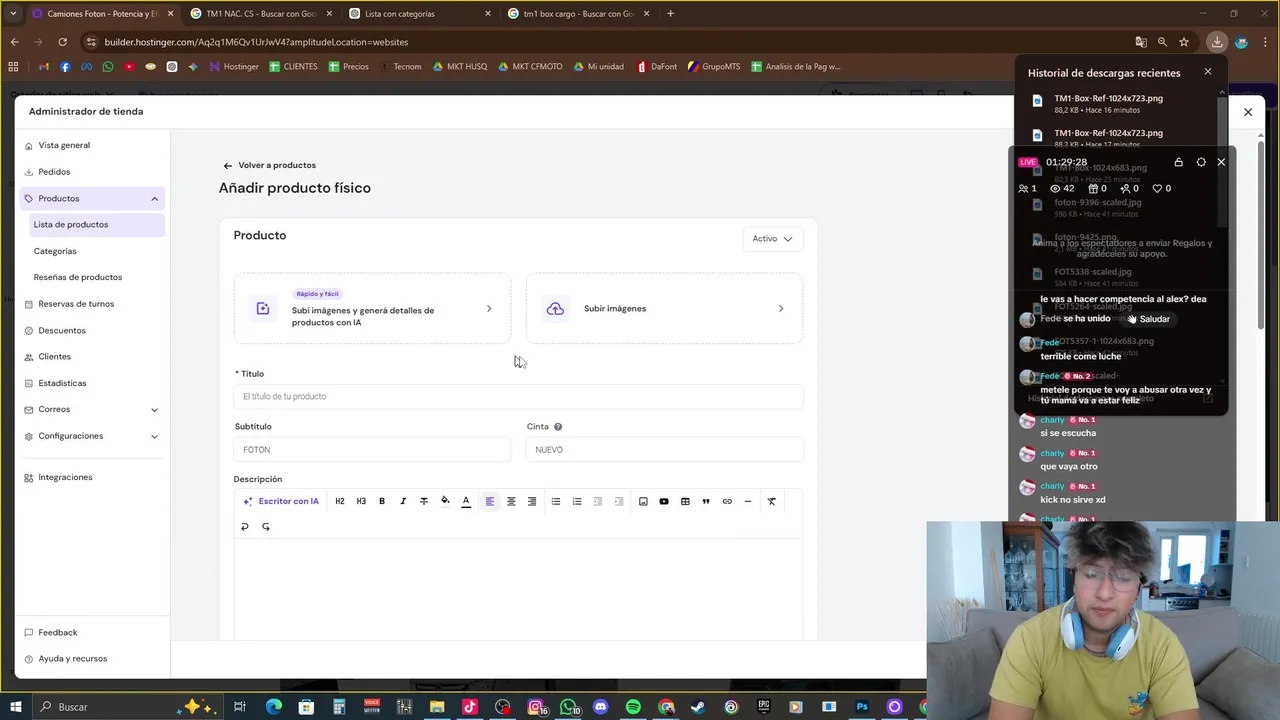Center align description text
Viewport: 1280px width, 720px height.
511,501
